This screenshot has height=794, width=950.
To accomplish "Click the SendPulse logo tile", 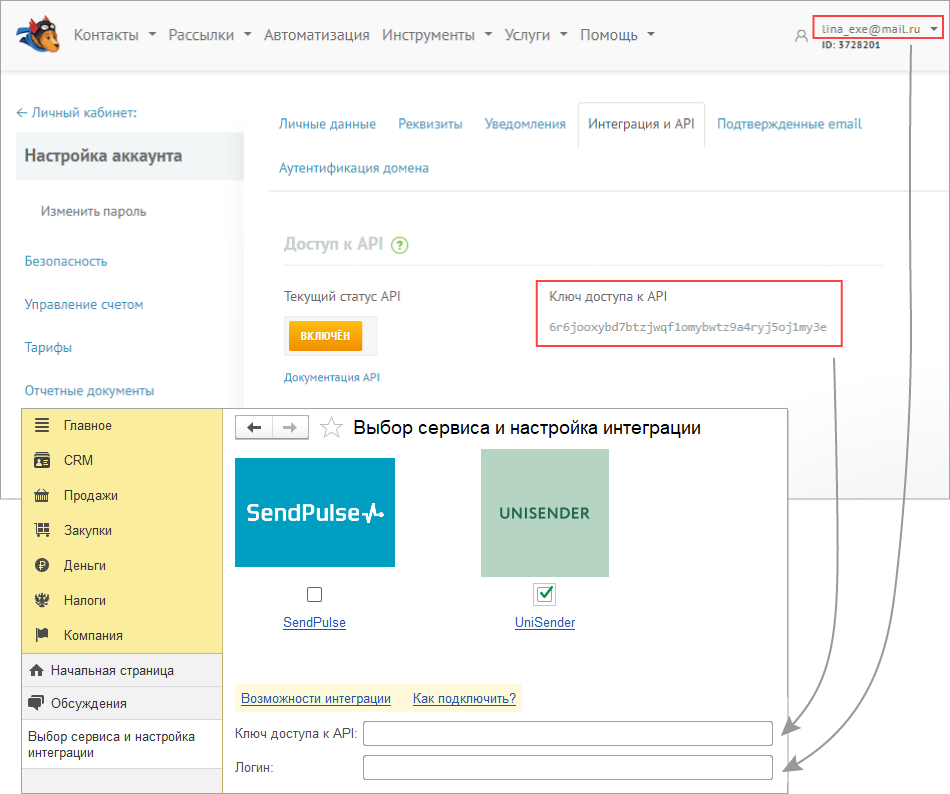I will pos(315,512).
